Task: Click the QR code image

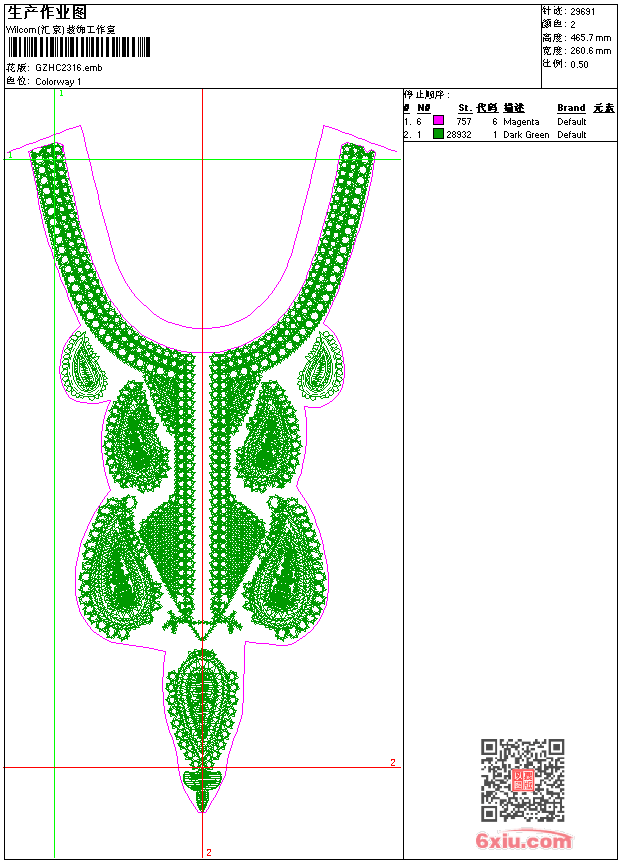Action: 522,780
